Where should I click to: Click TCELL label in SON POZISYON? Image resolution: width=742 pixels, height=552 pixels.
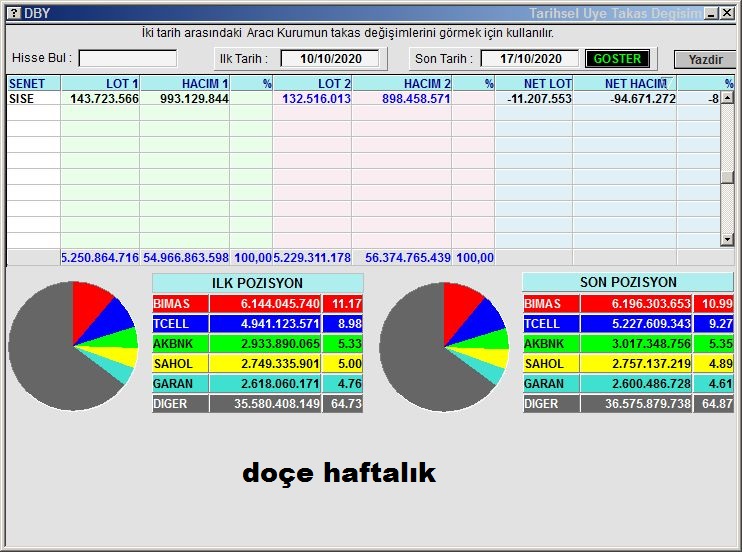click(551, 324)
